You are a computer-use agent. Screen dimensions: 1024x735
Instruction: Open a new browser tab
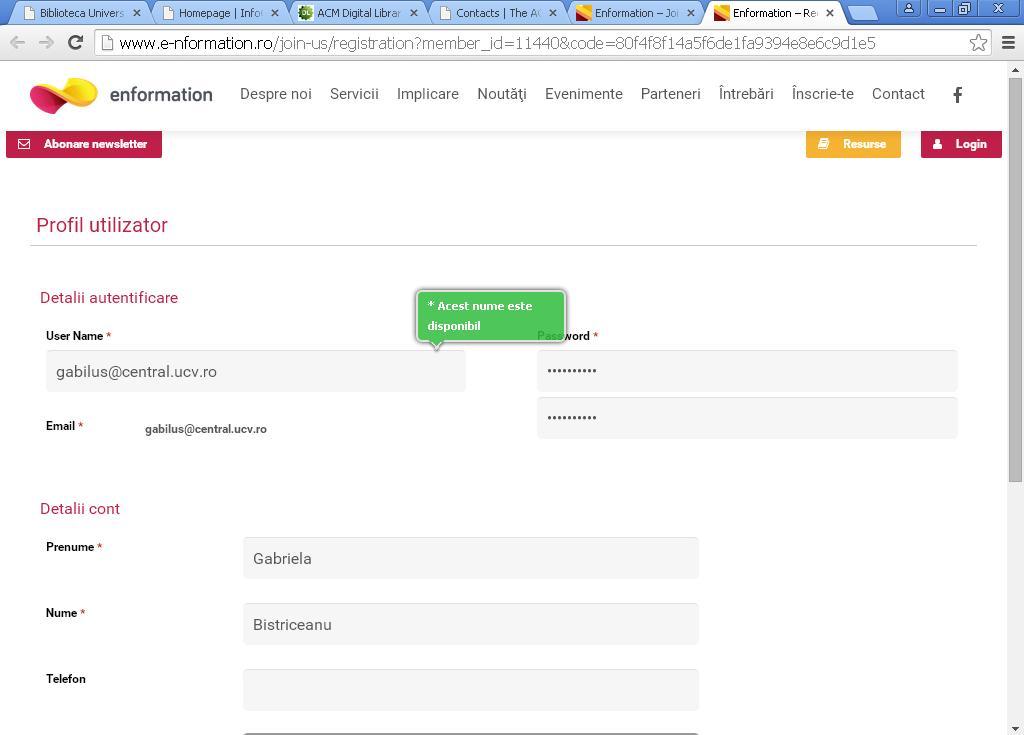(x=861, y=13)
